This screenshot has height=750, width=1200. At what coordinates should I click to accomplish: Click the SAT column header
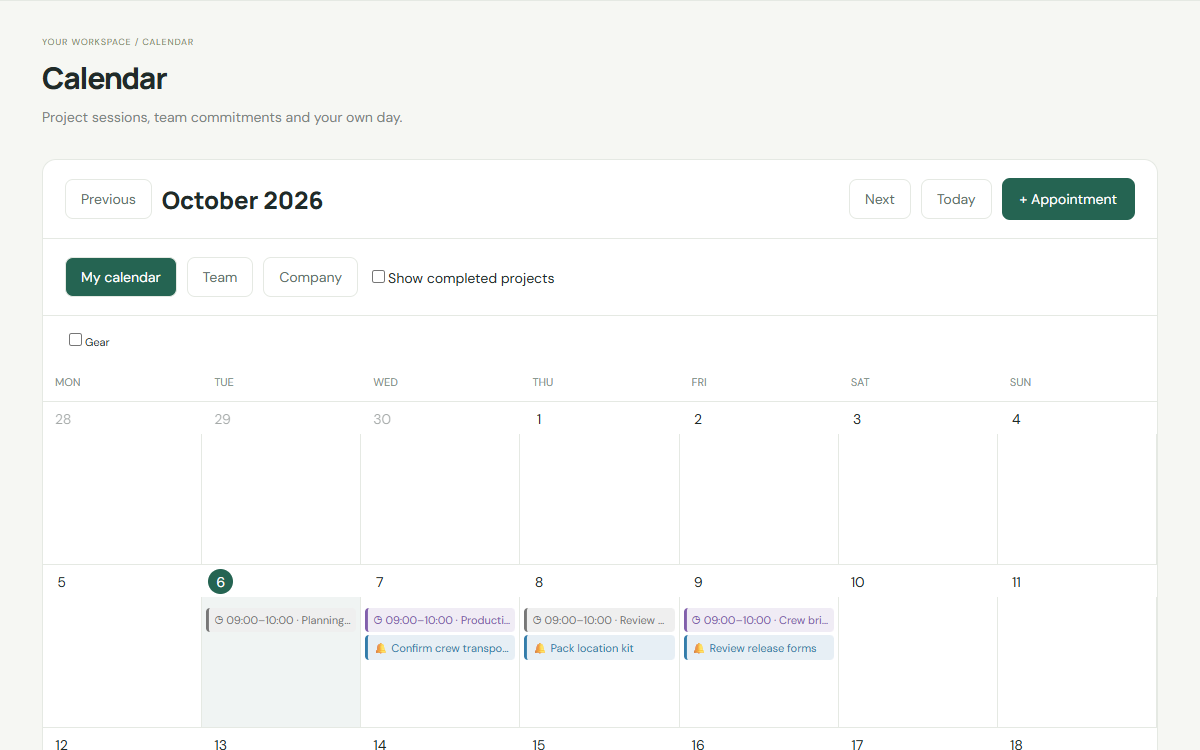click(x=860, y=382)
